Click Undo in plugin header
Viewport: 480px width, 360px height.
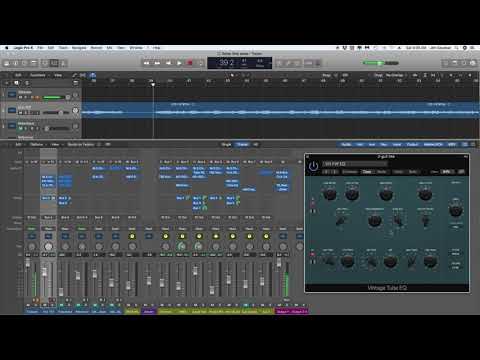[x=399, y=172]
